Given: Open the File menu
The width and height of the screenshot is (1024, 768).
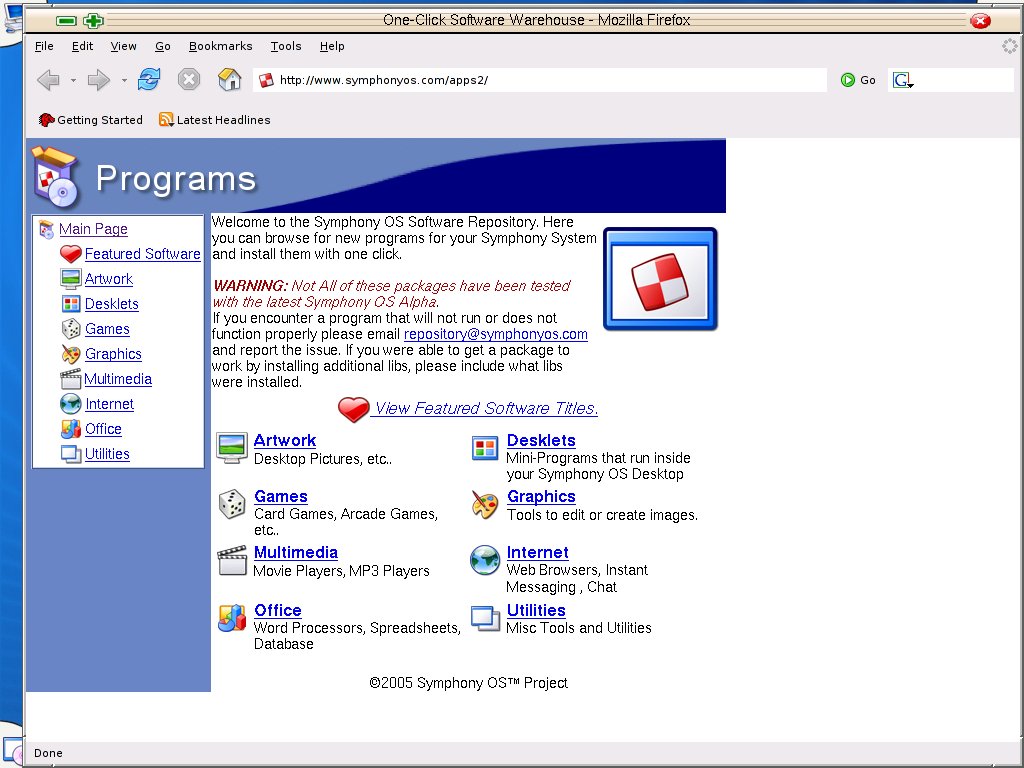Looking at the screenshot, I should (44, 46).
